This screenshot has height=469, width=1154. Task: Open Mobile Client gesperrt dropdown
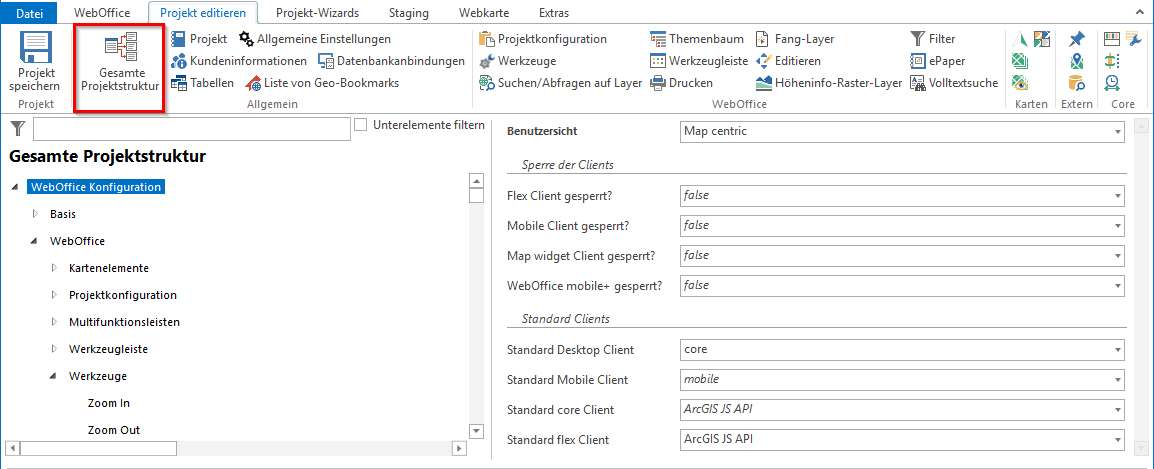point(901,225)
